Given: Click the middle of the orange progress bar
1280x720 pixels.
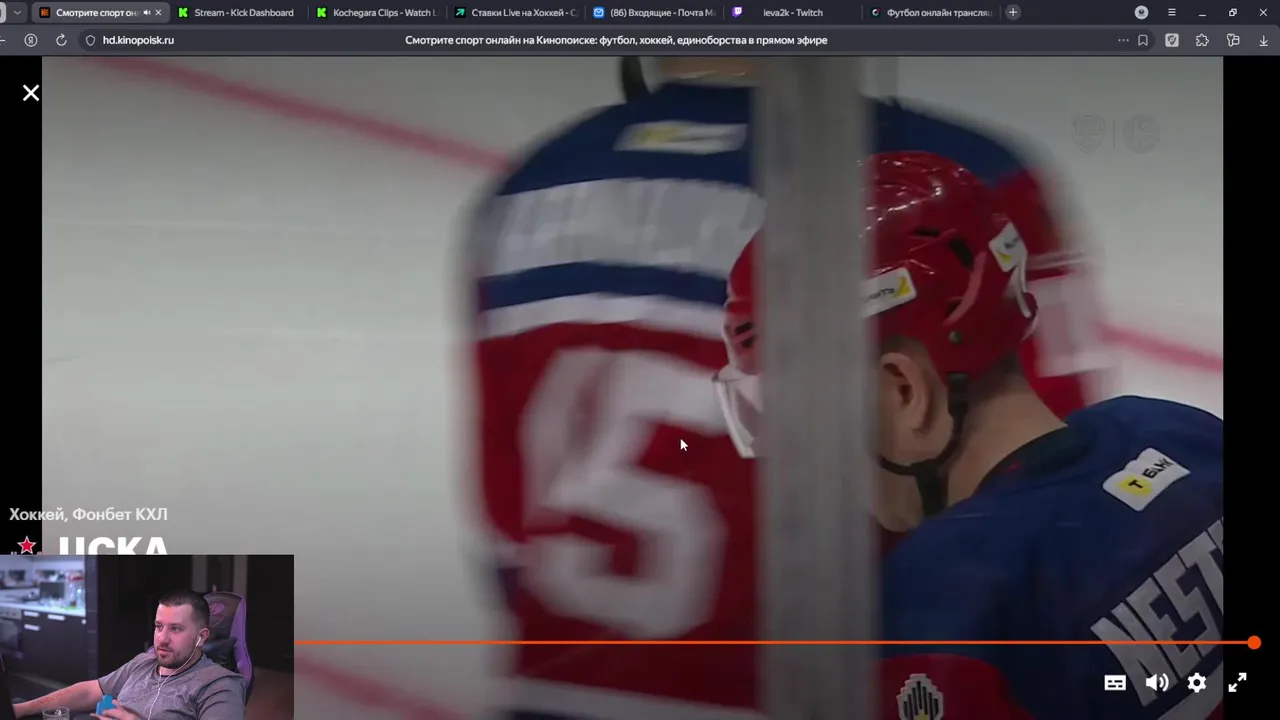Looking at the screenshot, I should point(774,643).
